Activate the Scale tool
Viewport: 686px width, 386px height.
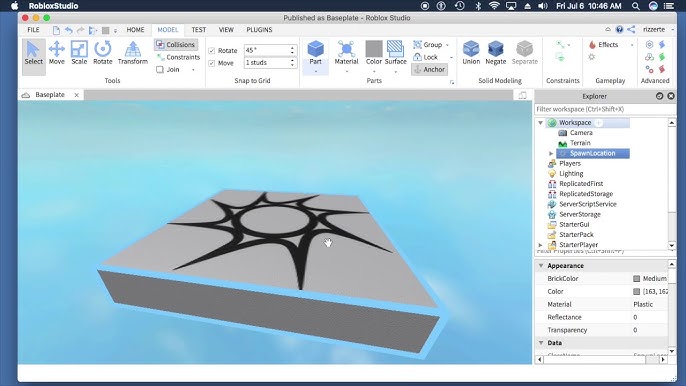pyautogui.click(x=79, y=53)
